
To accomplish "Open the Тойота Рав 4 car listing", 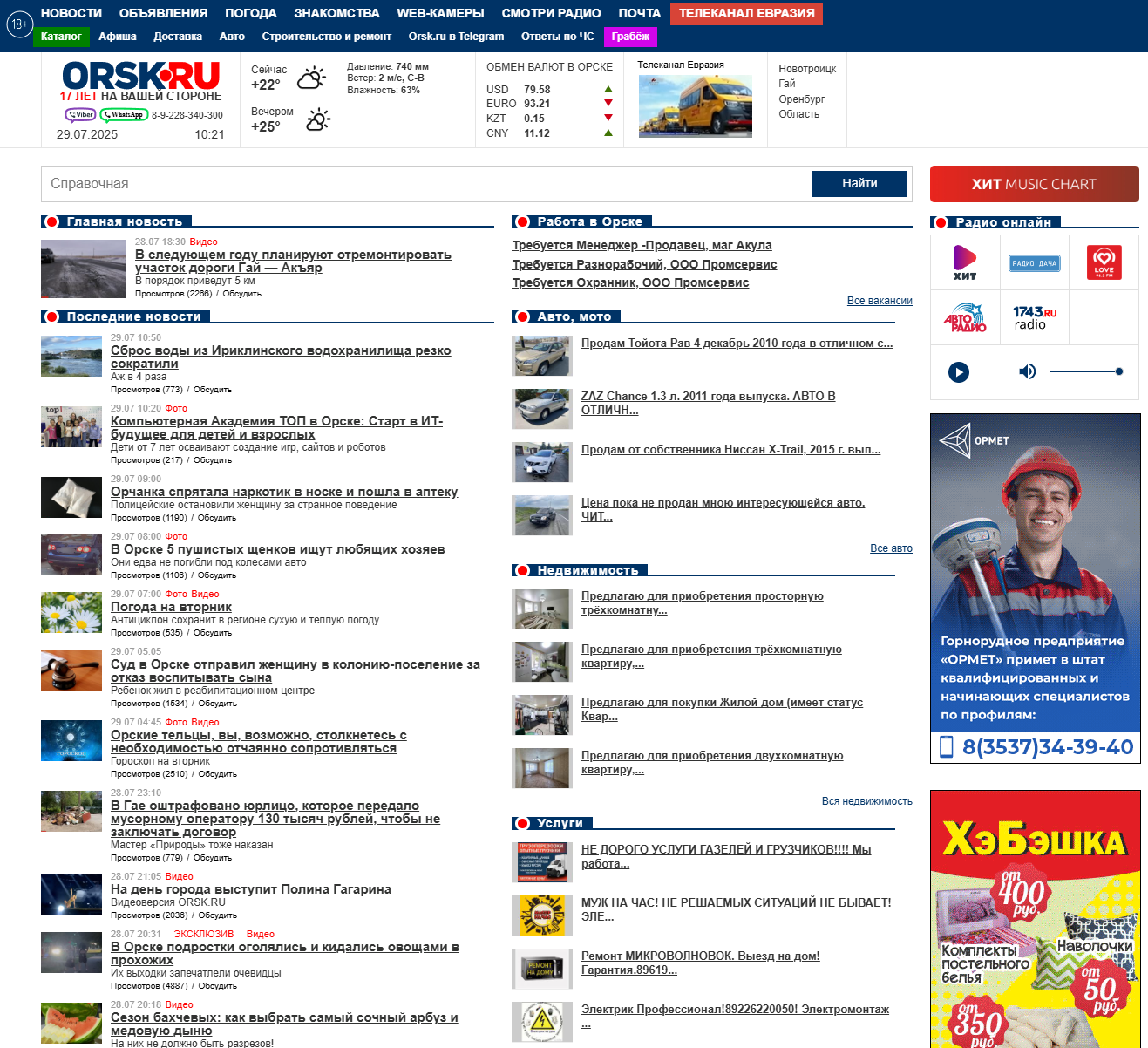I will pyautogui.click(x=737, y=344).
